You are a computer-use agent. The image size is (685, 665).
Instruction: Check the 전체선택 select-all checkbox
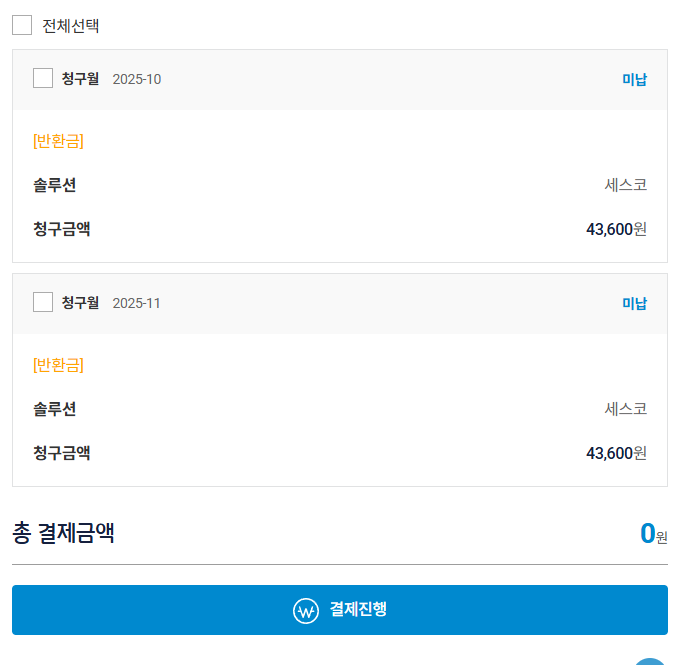pyautogui.click(x=22, y=25)
